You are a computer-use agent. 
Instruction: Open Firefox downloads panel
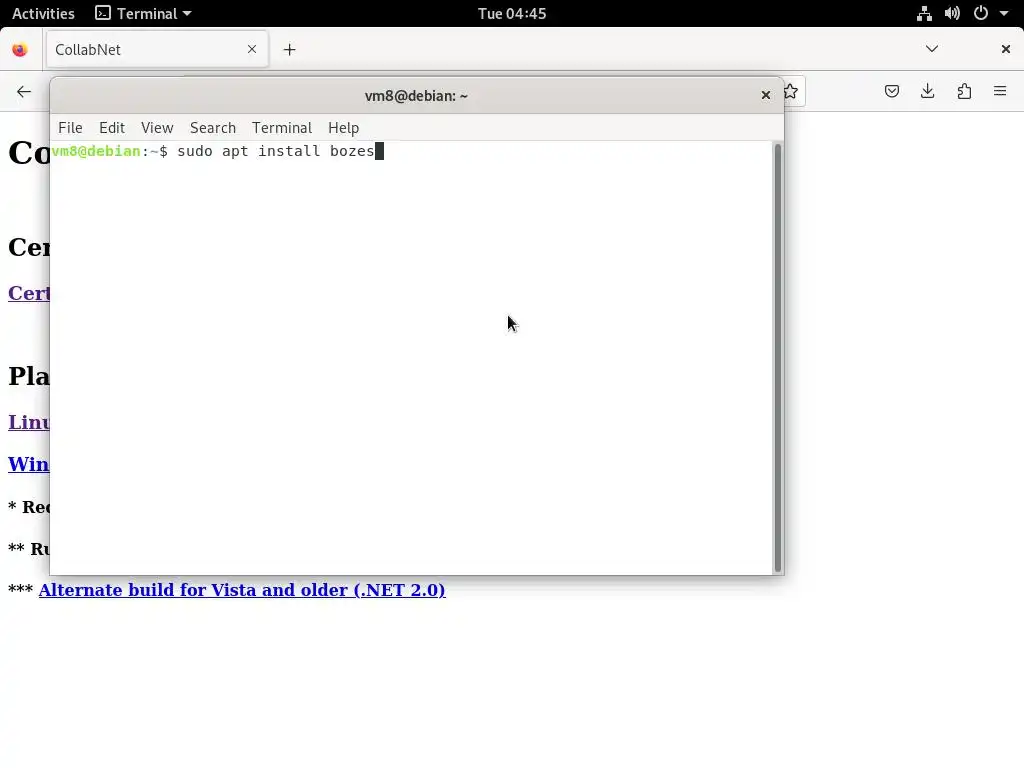[x=927, y=91]
